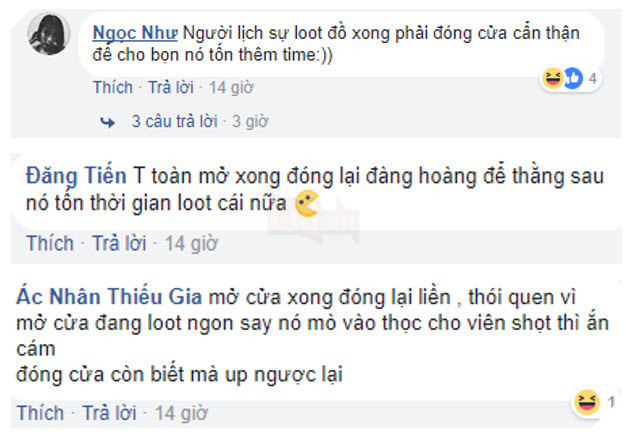The image size is (626, 434).
Task: Open the 14 giờ timestamp on Đăng Tiến's comment
Action: [x=191, y=244]
